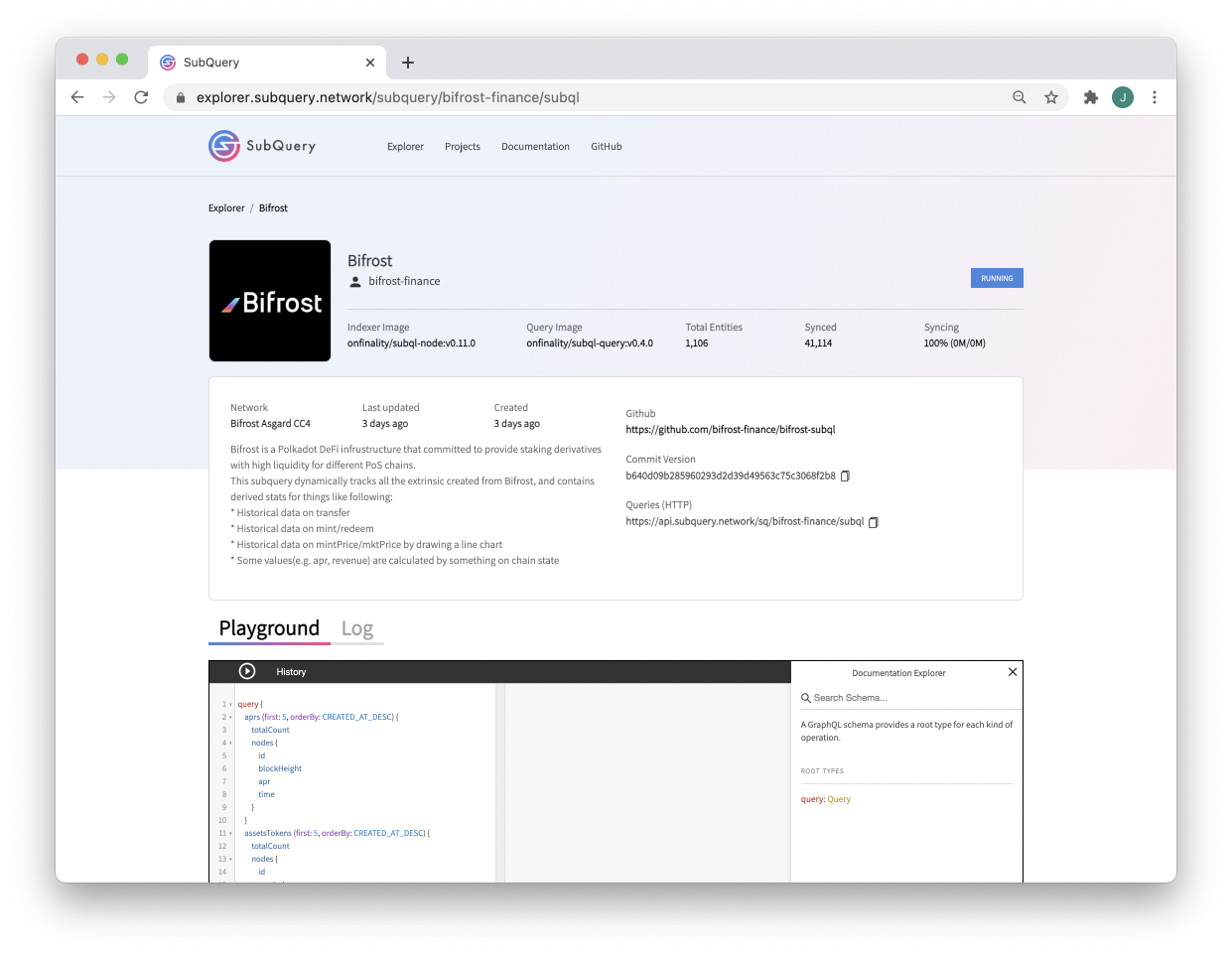
Task: Click the RUNNING status badge
Action: tap(997, 278)
